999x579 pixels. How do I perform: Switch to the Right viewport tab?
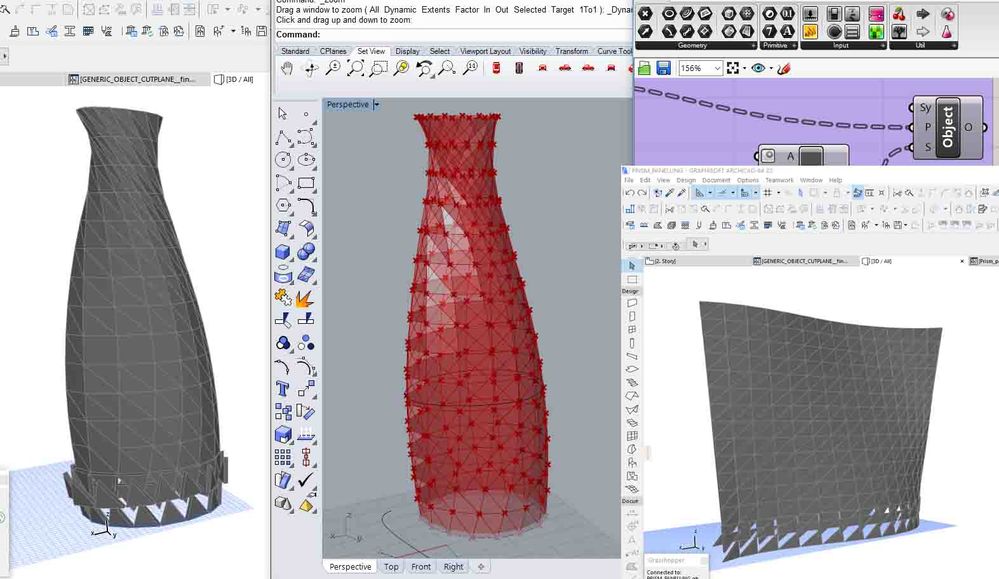click(454, 567)
